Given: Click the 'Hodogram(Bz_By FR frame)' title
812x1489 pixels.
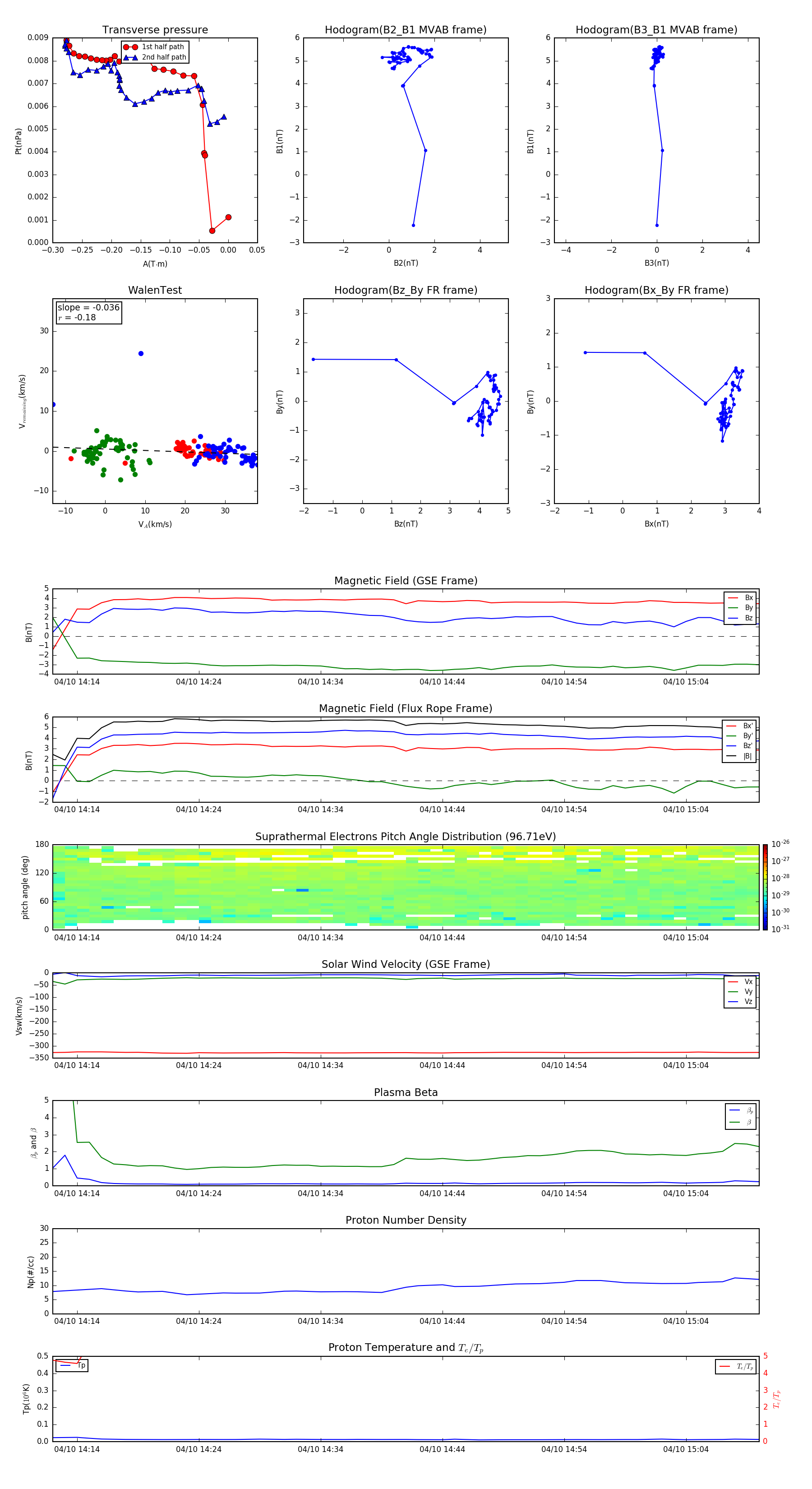Looking at the screenshot, I should click(x=406, y=290).
